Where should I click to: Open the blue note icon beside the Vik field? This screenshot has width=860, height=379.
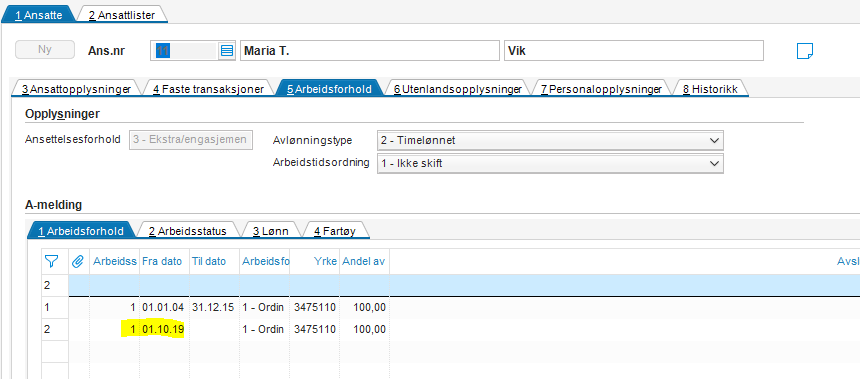[x=805, y=50]
